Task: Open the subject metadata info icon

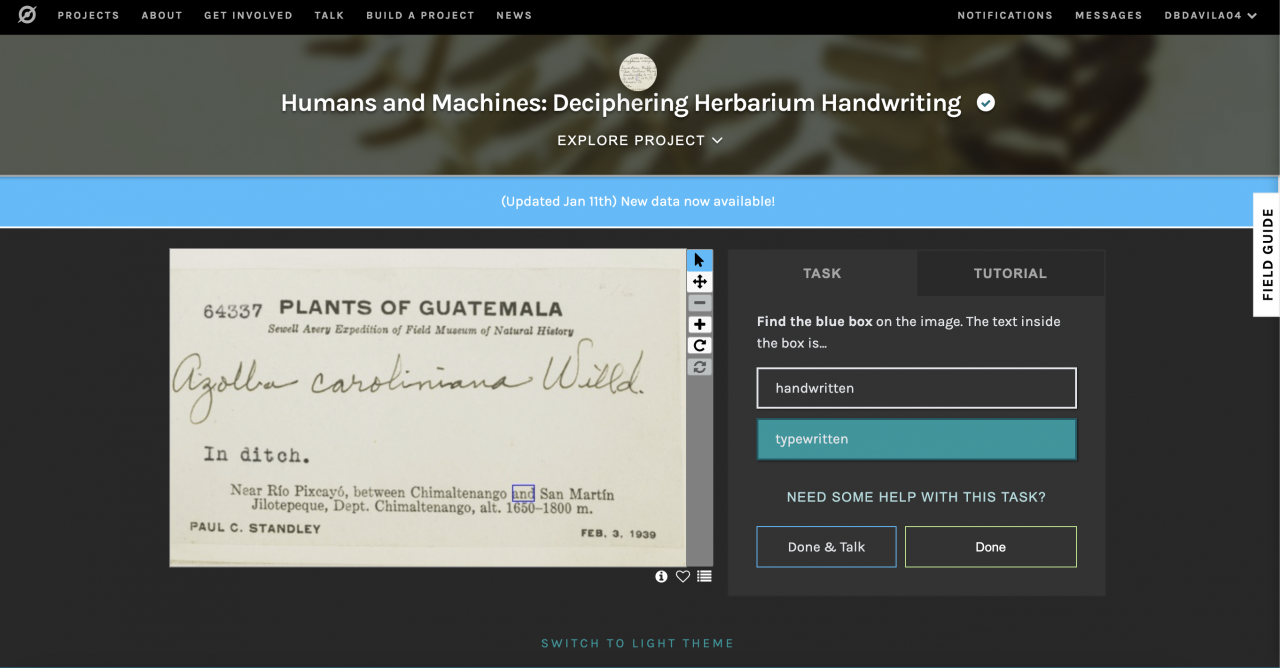Action: [661, 576]
